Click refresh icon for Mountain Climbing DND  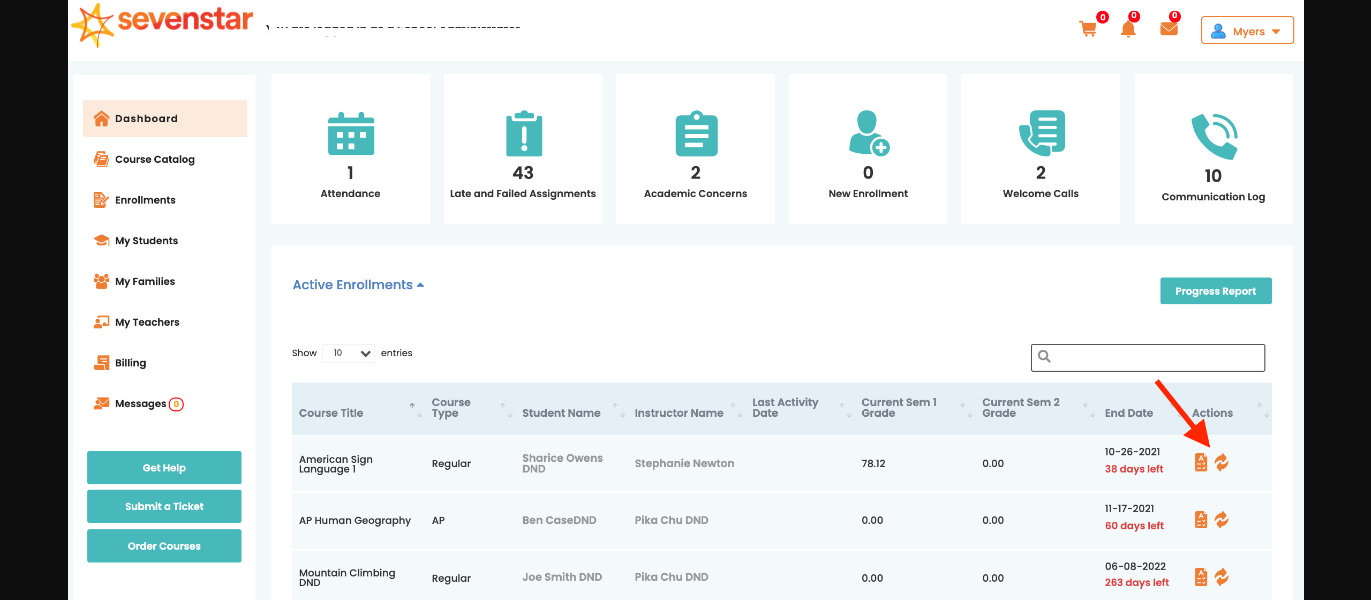(x=1222, y=577)
